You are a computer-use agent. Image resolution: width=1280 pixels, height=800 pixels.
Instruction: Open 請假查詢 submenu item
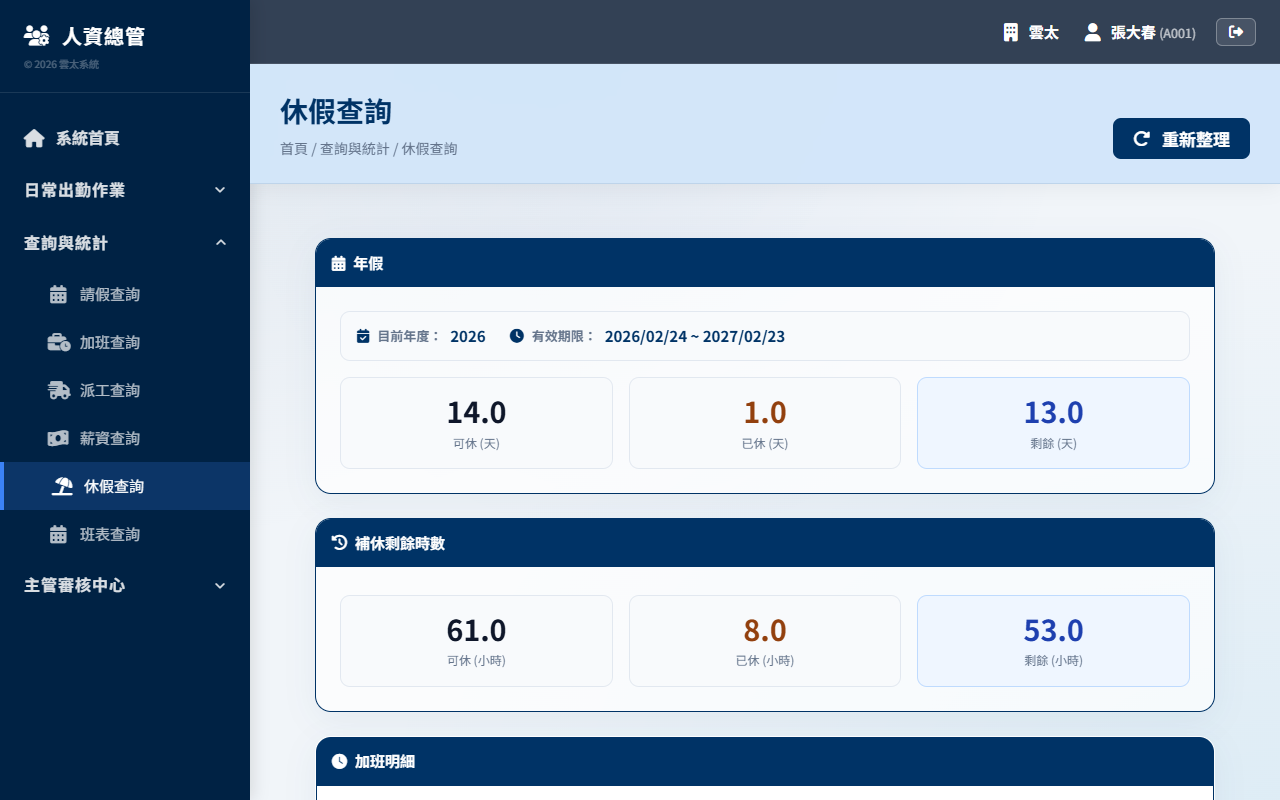(125, 294)
